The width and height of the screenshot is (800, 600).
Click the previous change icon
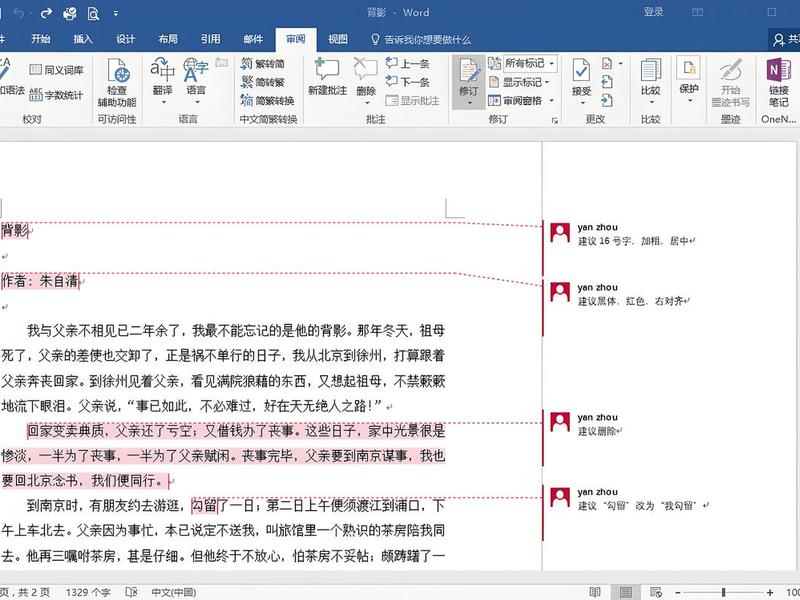point(607,82)
